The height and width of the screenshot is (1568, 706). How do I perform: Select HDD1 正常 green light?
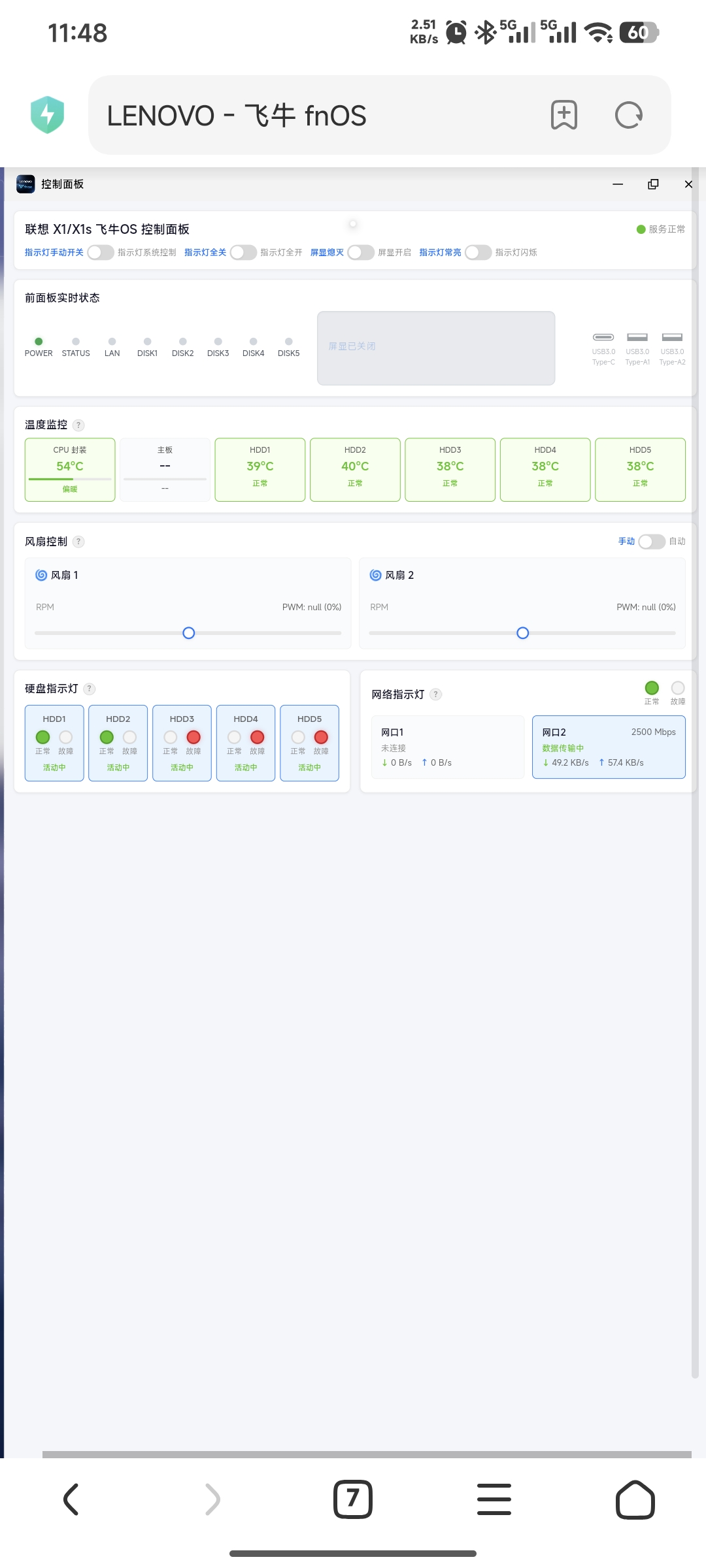(x=42, y=737)
